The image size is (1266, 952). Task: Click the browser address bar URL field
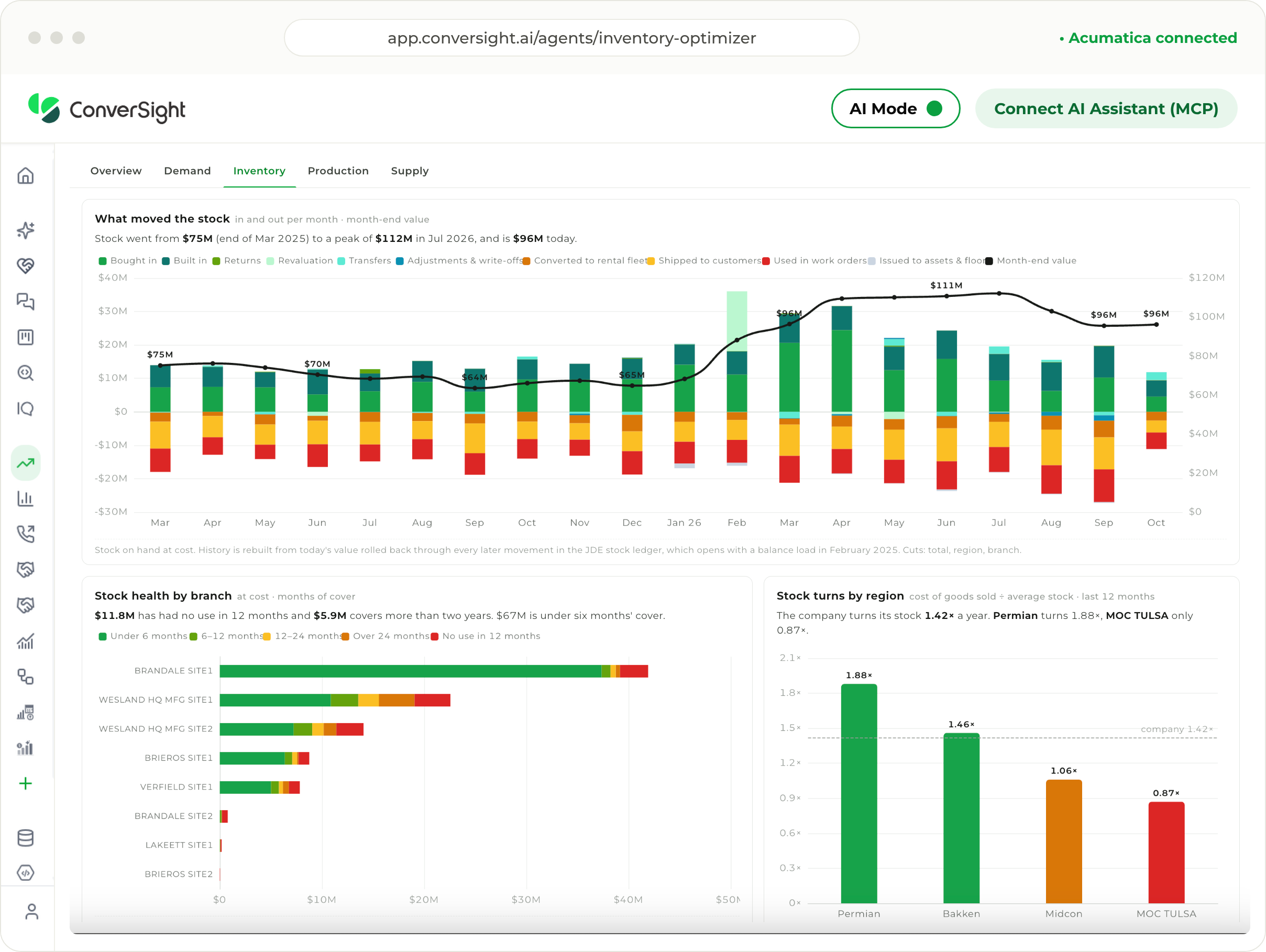(x=571, y=38)
